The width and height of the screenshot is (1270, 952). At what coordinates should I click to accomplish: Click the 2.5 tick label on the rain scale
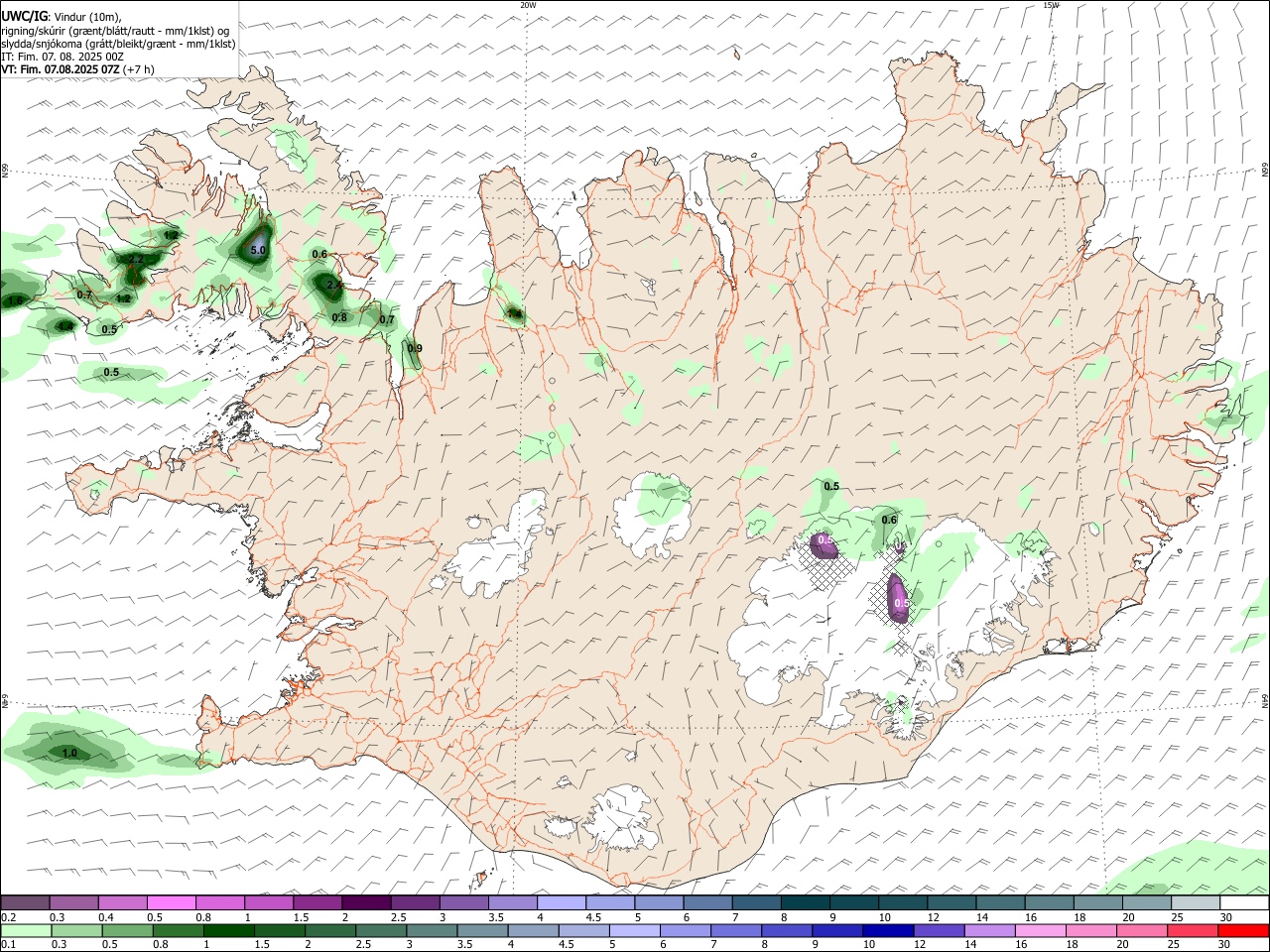362,945
